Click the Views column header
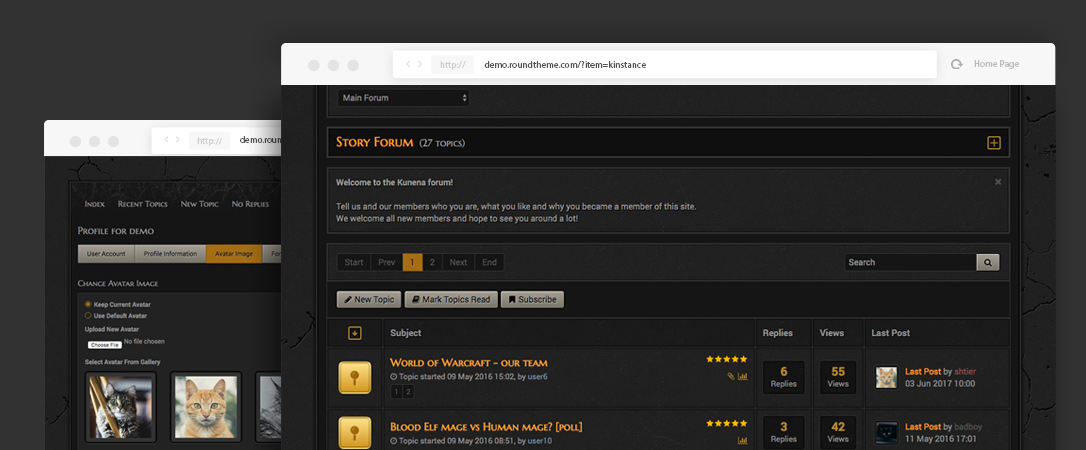 pyautogui.click(x=831, y=333)
